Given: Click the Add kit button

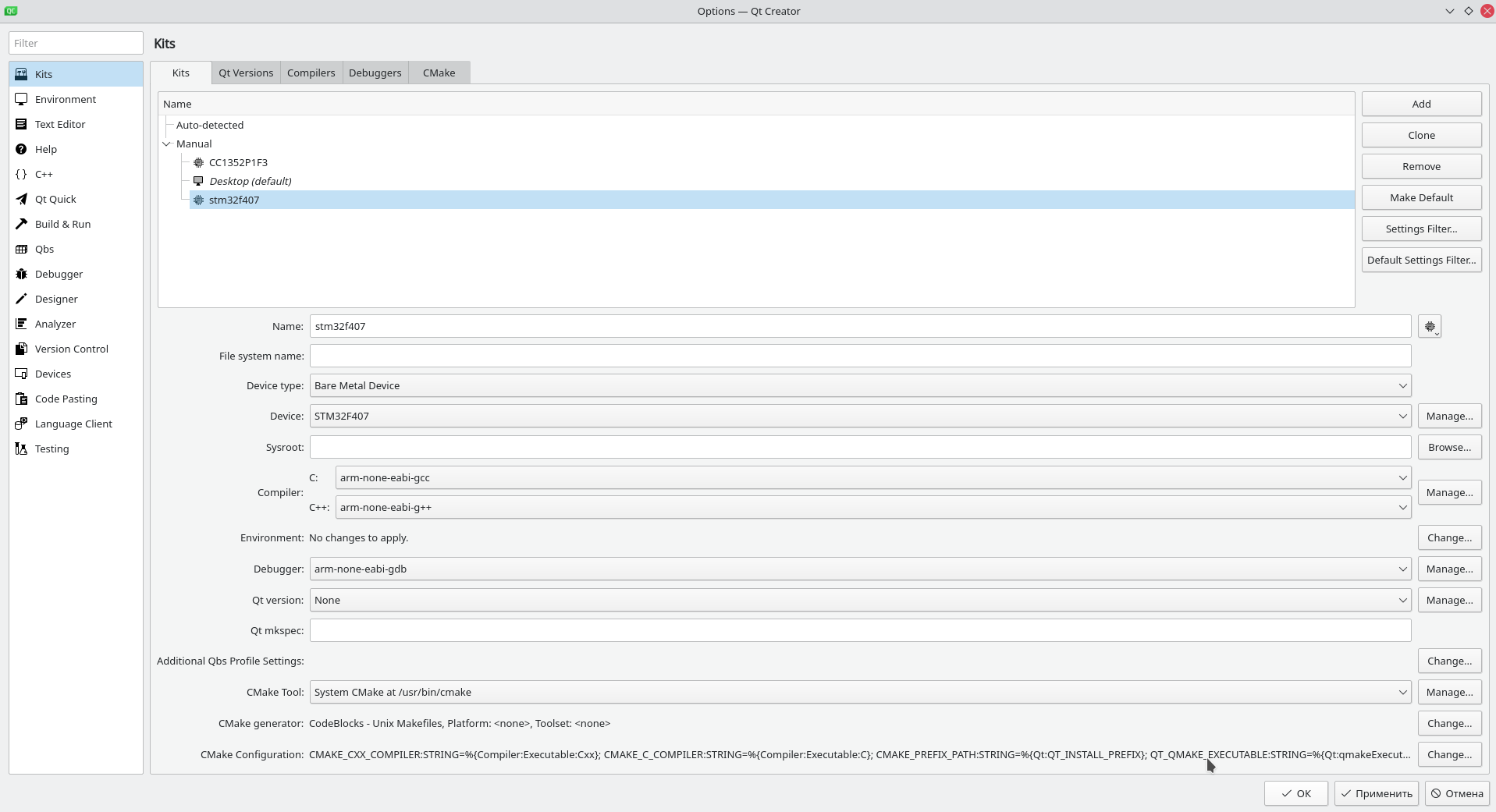Looking at the screenshot, I should (1421, 104).
